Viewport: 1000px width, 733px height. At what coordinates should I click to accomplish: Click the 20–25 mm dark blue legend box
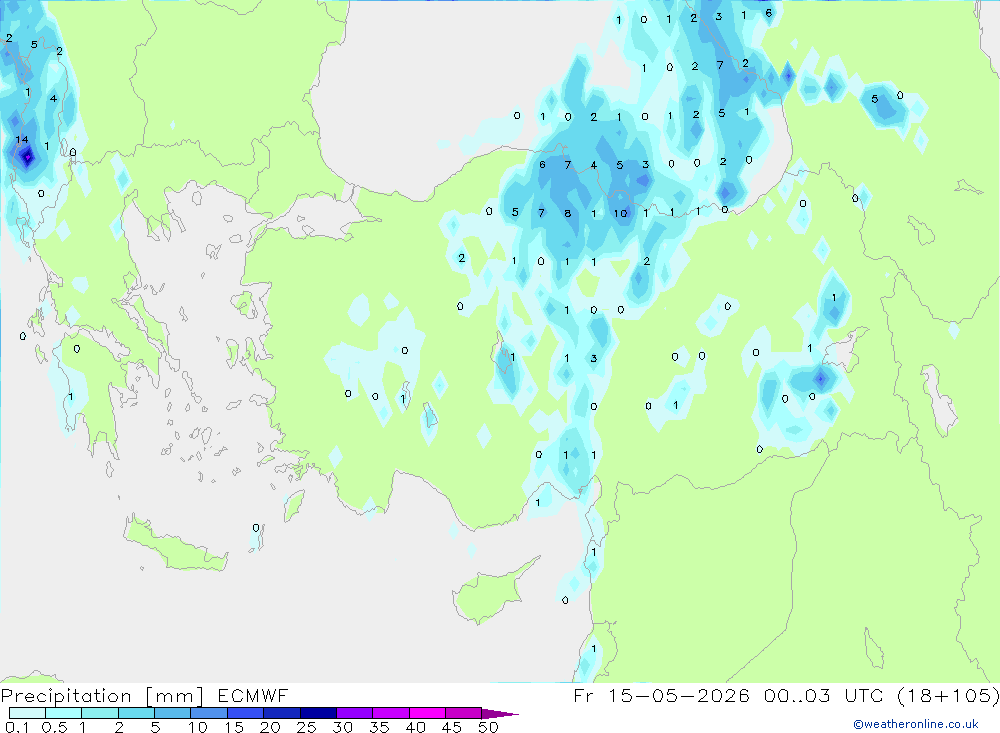coord(281,713)
